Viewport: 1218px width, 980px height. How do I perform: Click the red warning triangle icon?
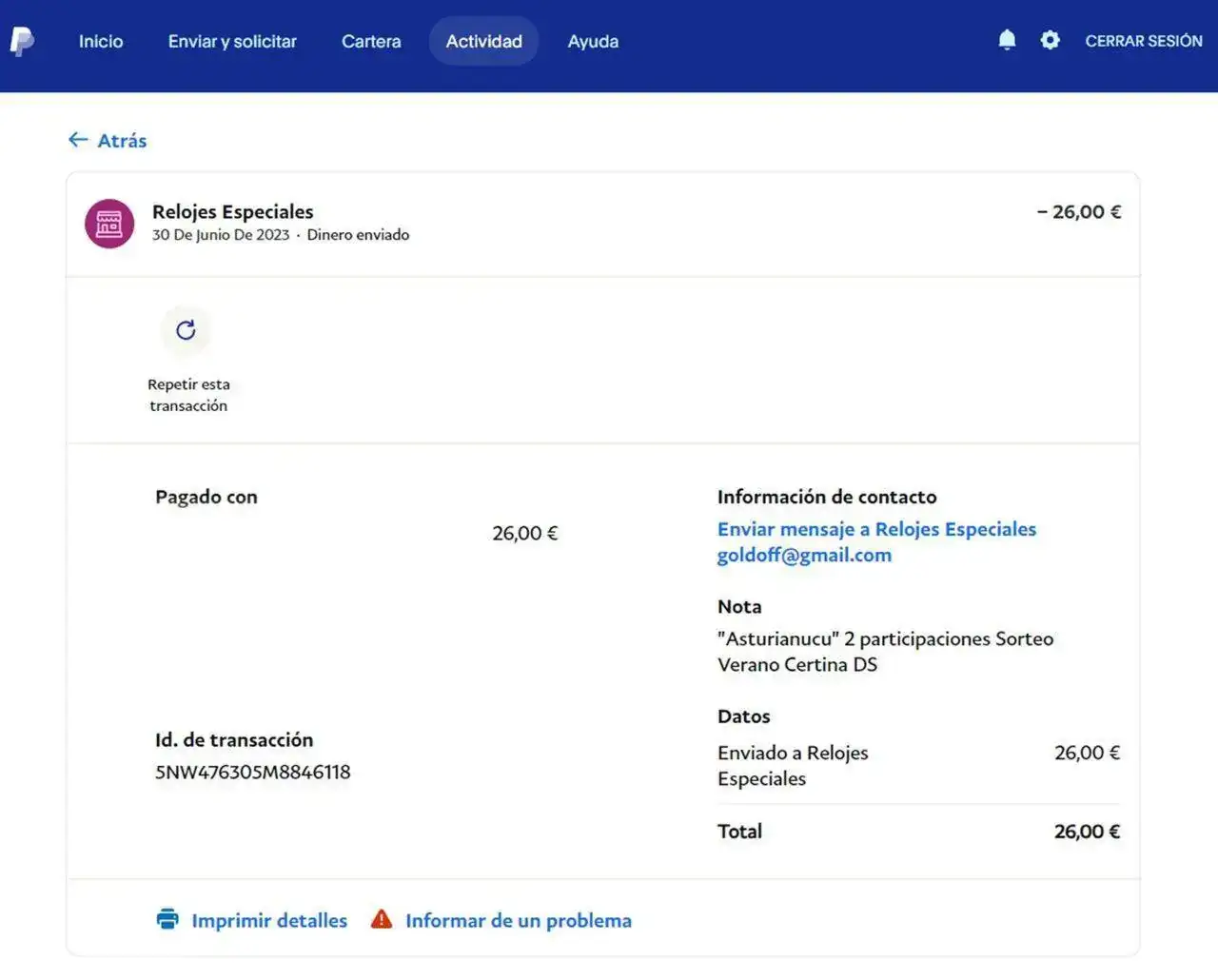(x=382, y=919)
